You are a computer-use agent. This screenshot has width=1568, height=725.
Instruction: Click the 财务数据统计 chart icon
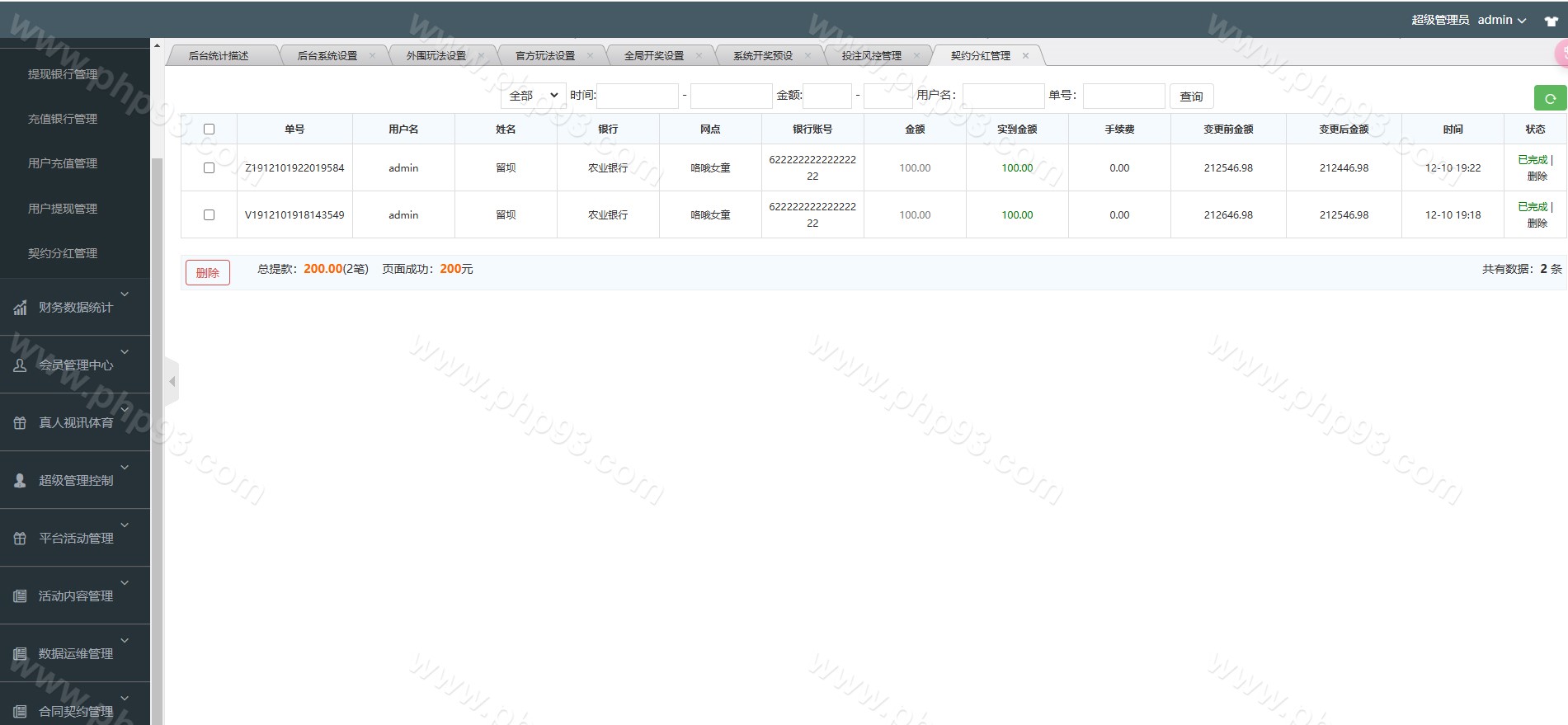(20, 308)
